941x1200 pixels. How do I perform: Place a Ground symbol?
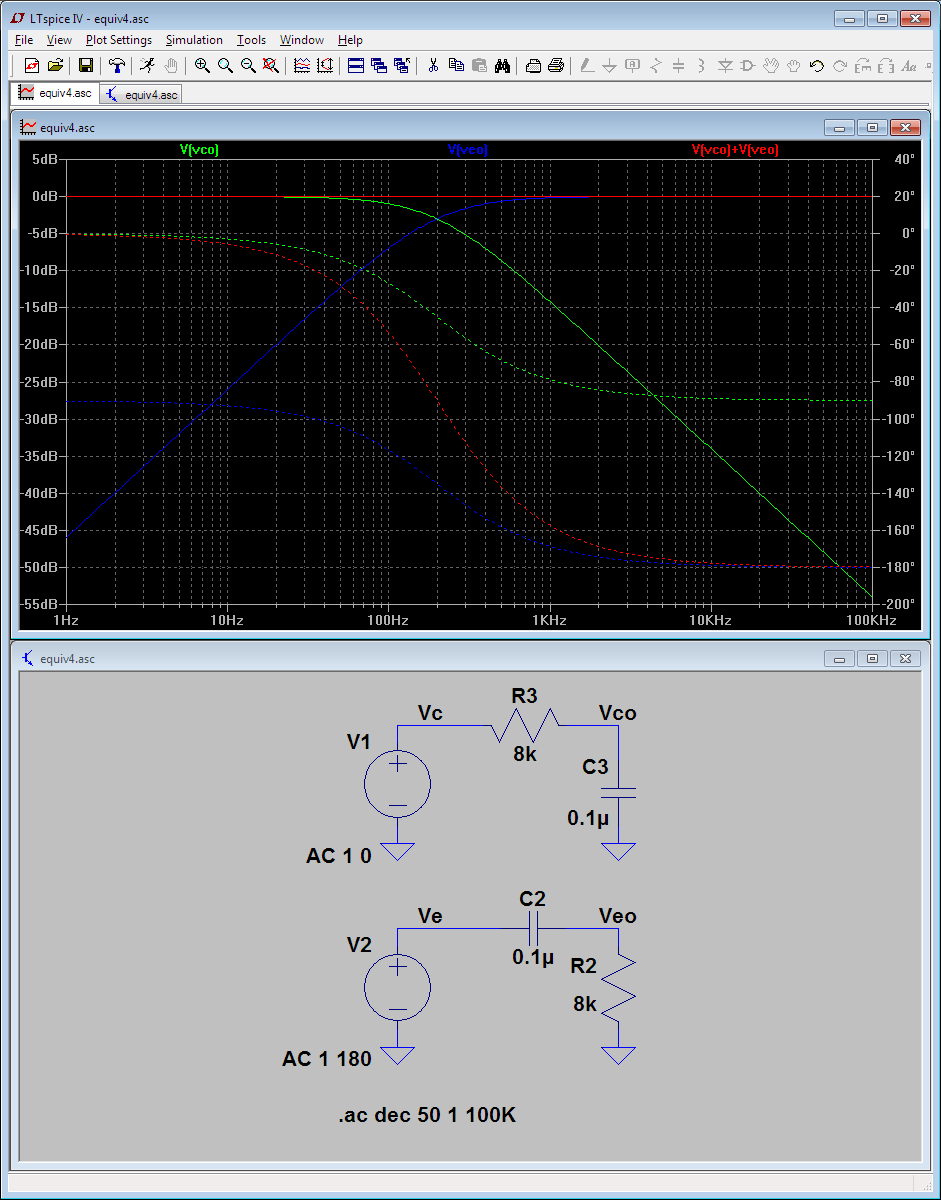pyautogui.click(x=609, y=65)
